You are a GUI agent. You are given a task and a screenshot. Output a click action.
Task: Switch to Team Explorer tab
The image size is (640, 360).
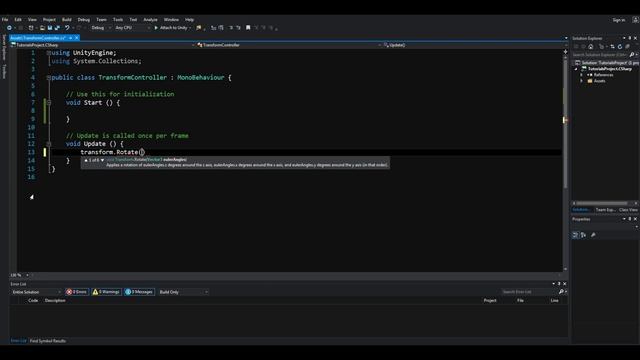click(605, 210)
